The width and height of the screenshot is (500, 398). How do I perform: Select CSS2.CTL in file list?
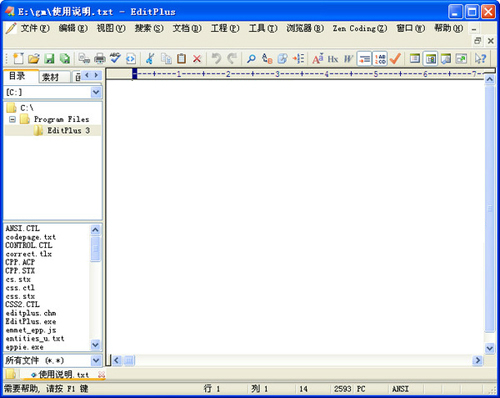22,304
